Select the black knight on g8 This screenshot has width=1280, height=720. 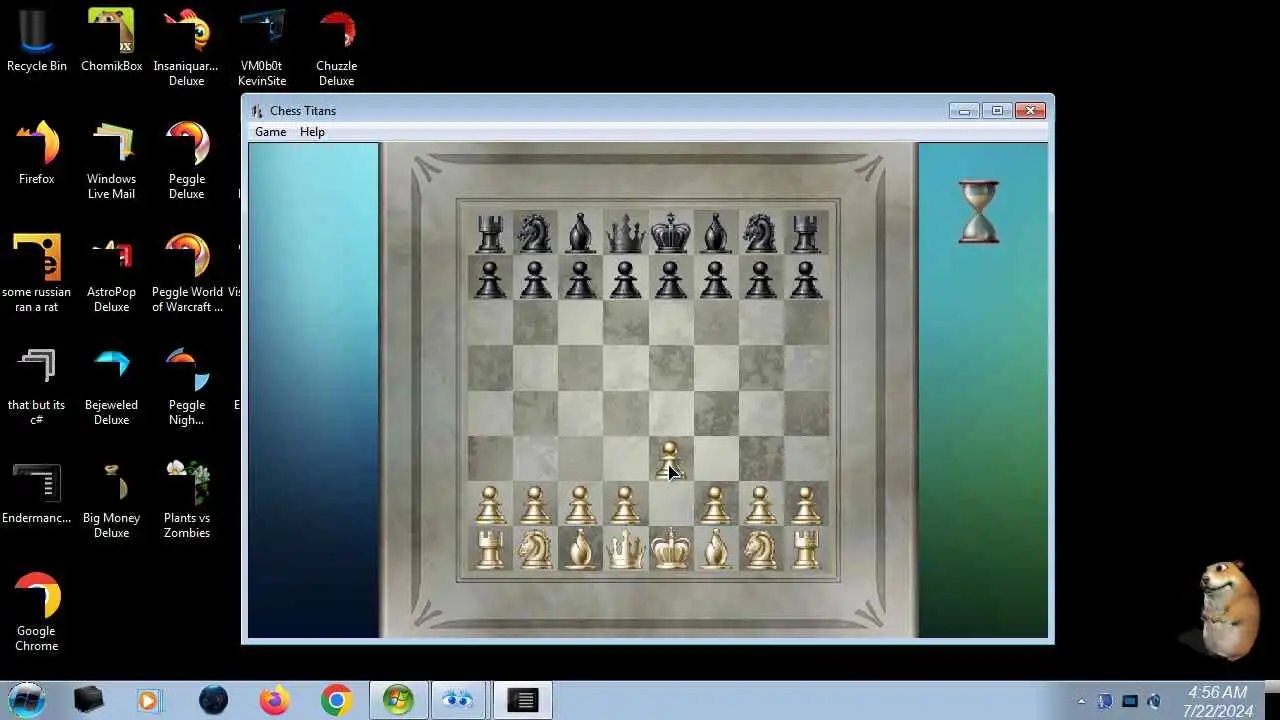(x=760, y=234)
